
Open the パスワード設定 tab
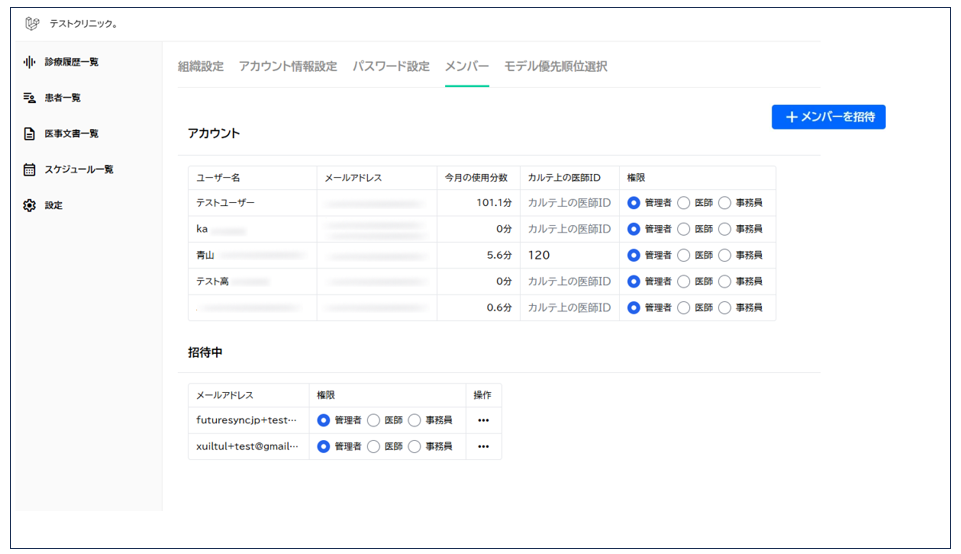coord(390,67)
